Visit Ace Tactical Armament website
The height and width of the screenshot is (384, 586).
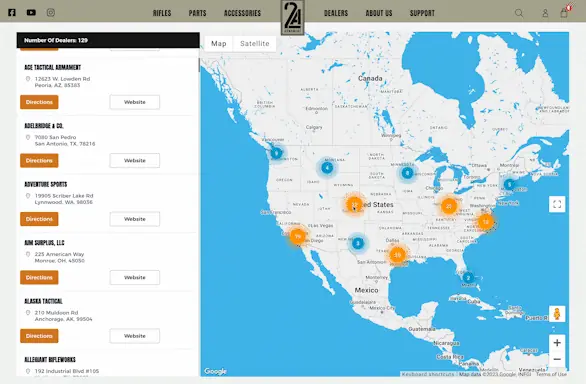[135, 102]
